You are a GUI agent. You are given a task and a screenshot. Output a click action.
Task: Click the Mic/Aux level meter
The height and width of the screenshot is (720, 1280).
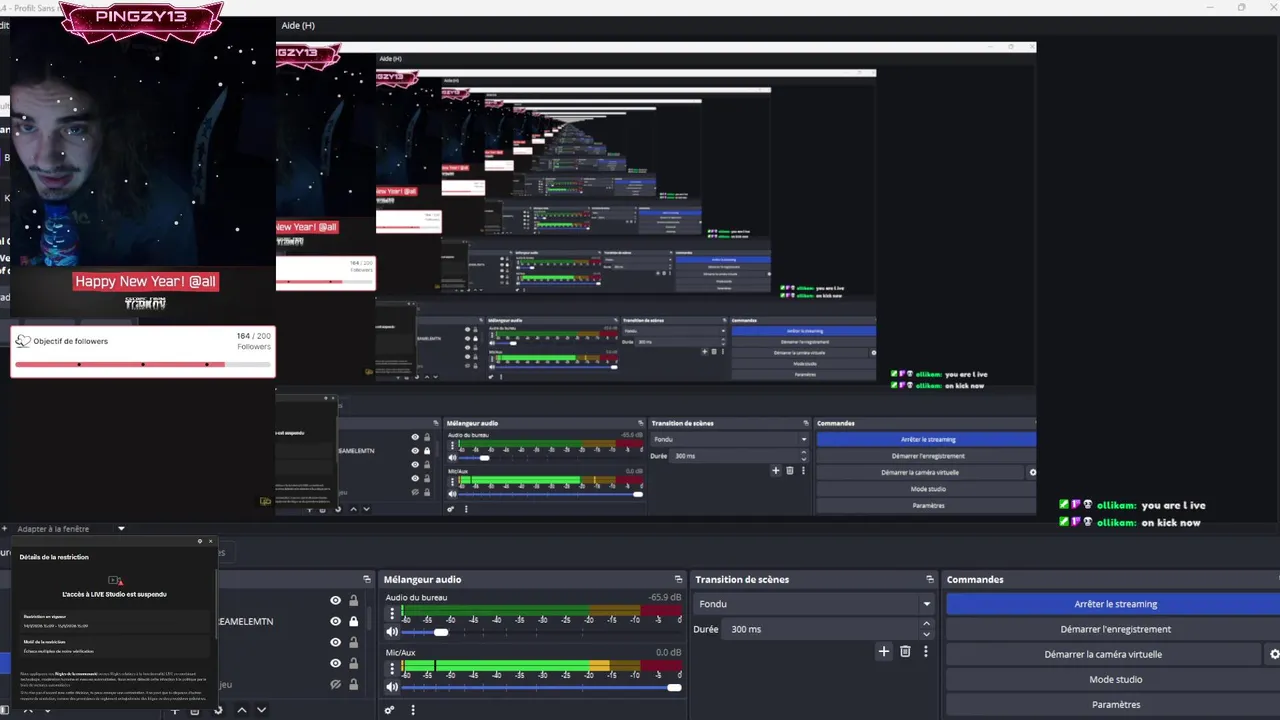tap(541, 665)
